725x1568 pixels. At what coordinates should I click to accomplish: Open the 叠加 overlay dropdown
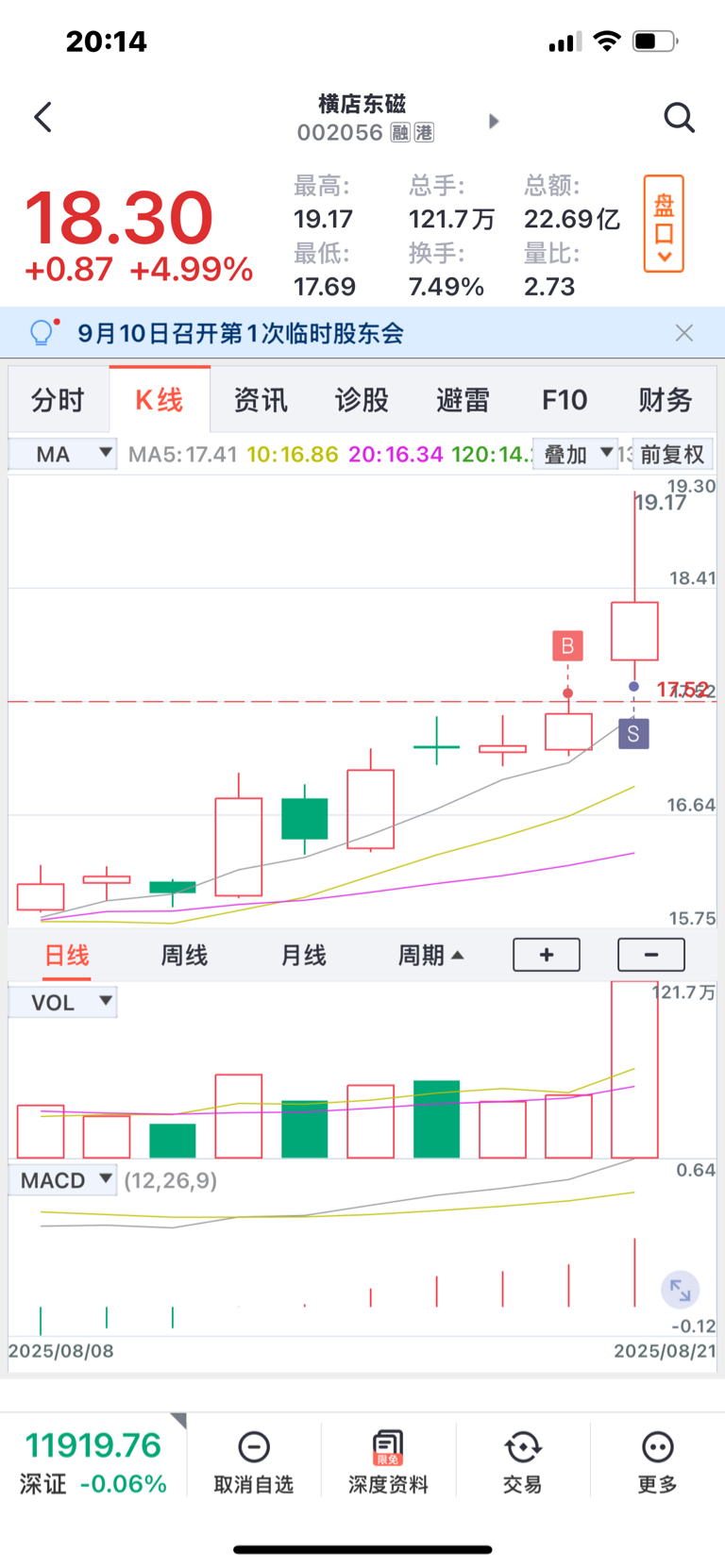[574, 454]
